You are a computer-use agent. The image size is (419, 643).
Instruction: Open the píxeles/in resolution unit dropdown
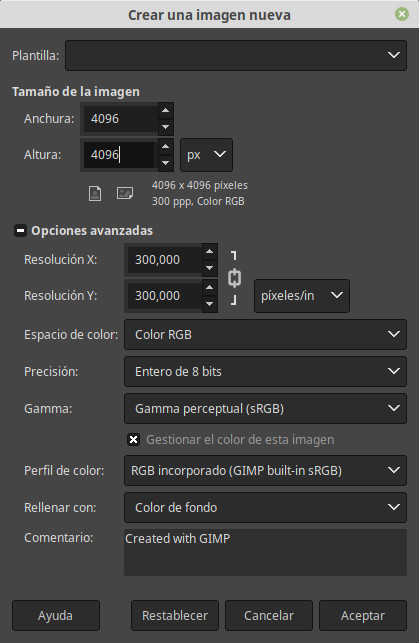tap(302, 296)
